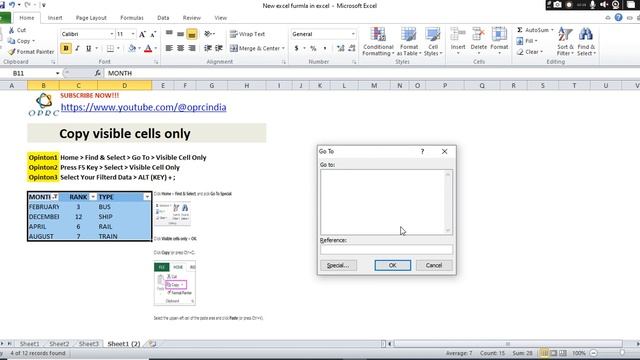
Task: Click the zoom slider in status bar
Action: click(622, 353)
